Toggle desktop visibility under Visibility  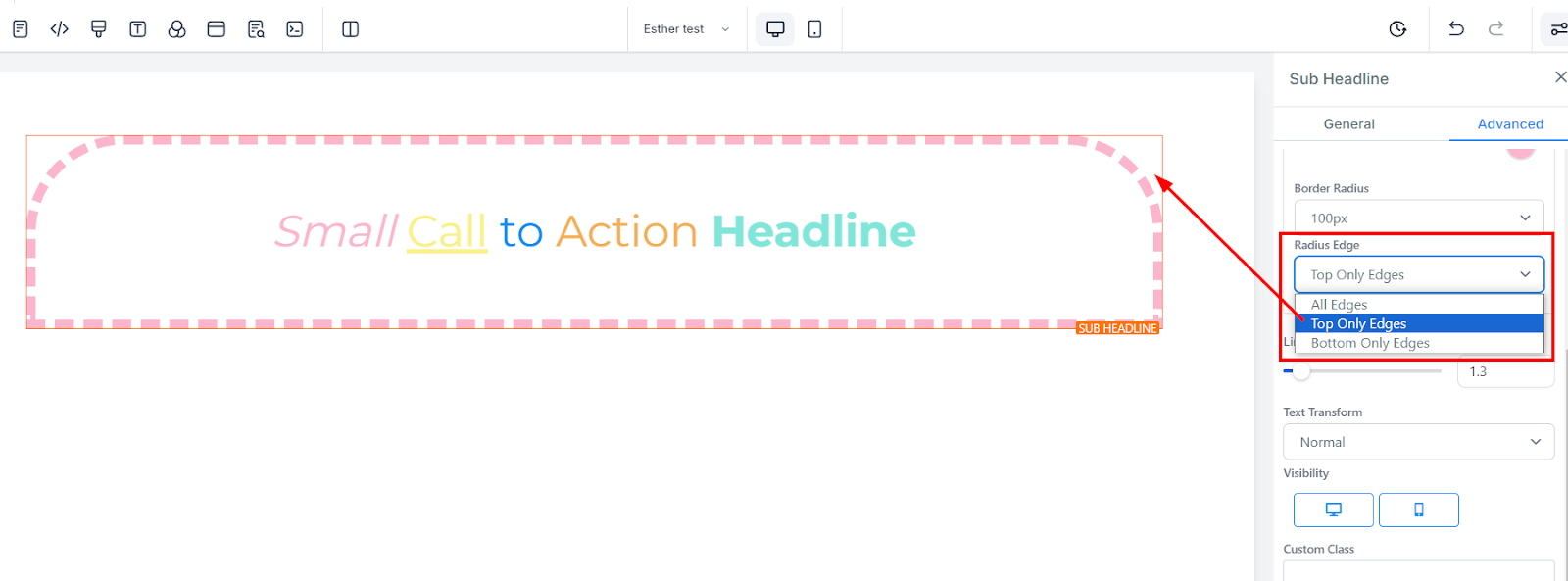point(1333,509)
